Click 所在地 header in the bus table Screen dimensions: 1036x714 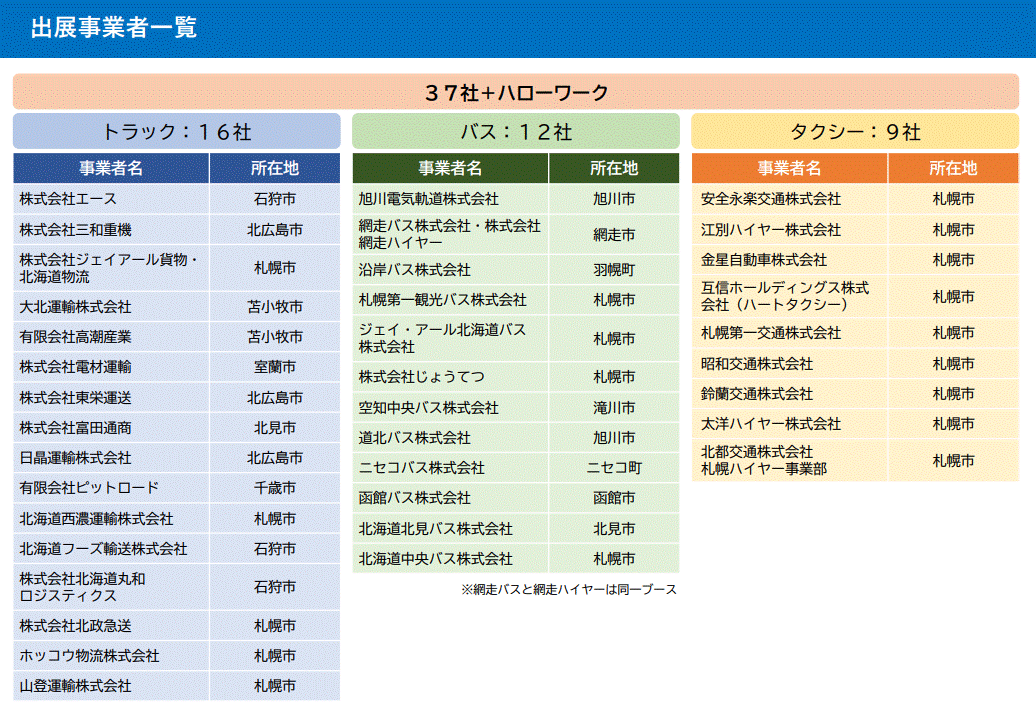(x=613, y=168)
